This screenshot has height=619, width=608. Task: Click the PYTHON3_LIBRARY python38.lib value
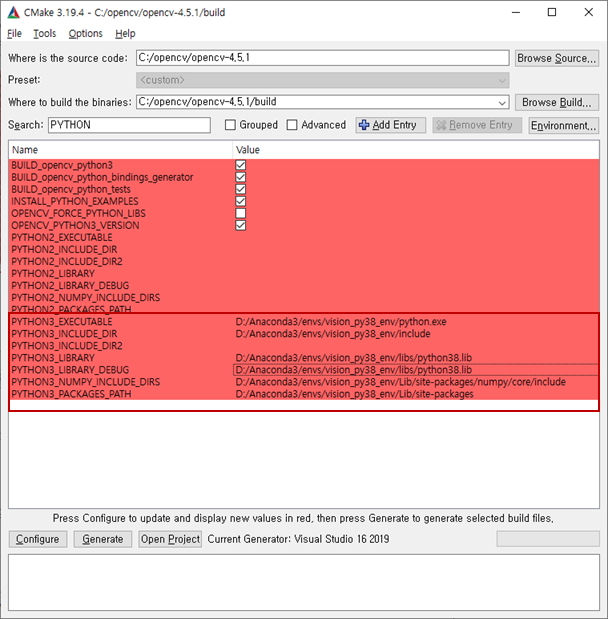354,358
